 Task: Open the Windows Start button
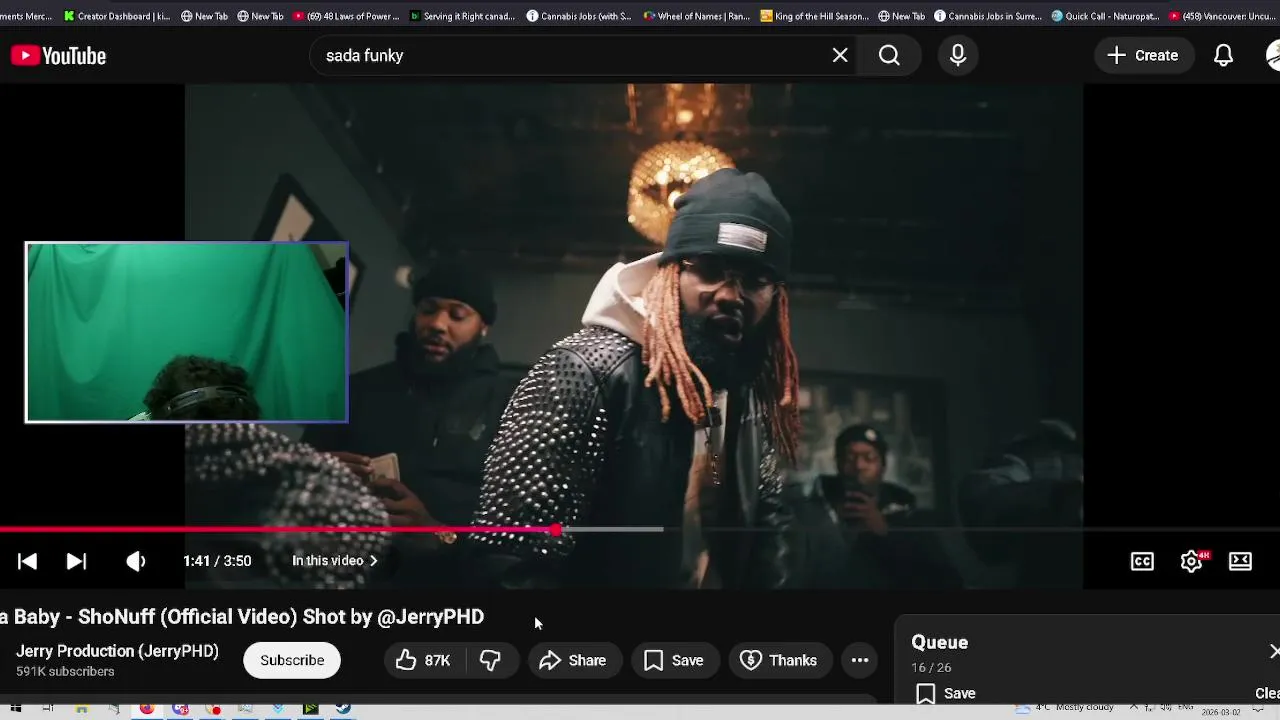pyautogui.click(x=15, y=709)
